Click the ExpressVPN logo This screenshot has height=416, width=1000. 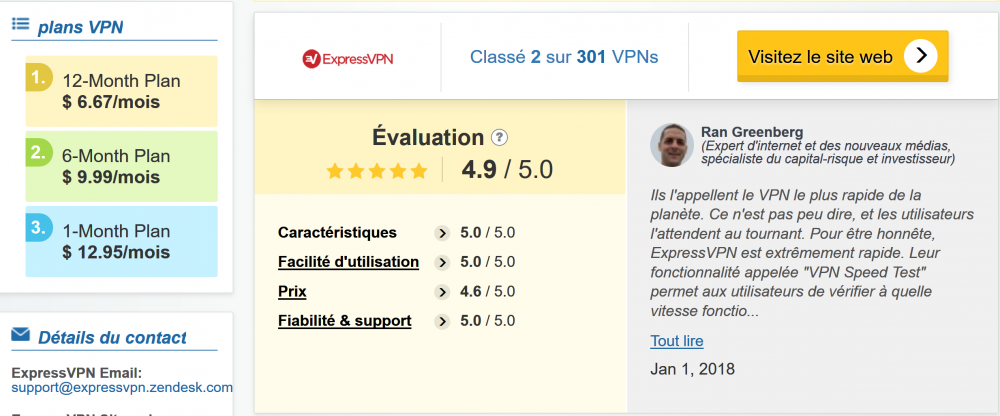click(348, 58)
